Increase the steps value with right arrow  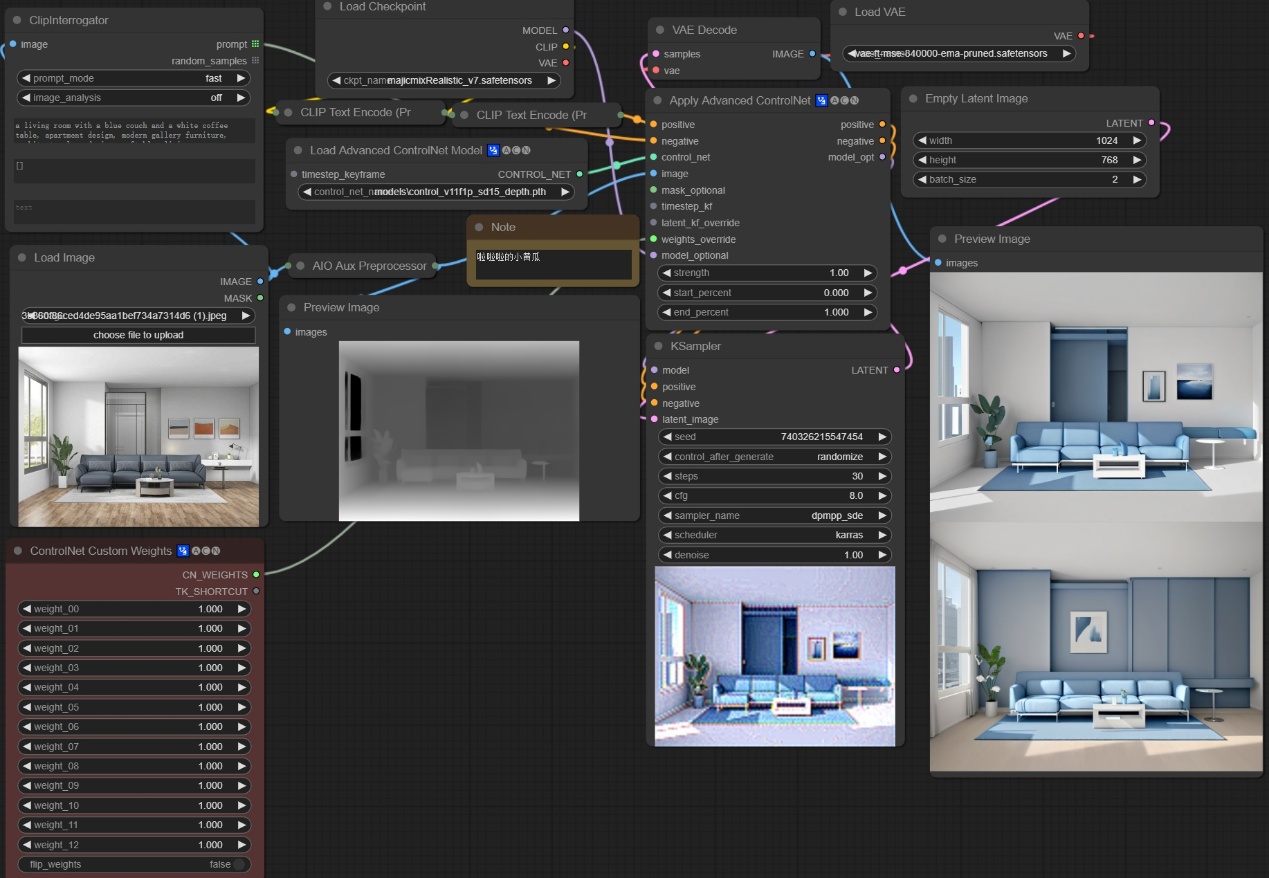pyautogui.click(x=882, y=476)
